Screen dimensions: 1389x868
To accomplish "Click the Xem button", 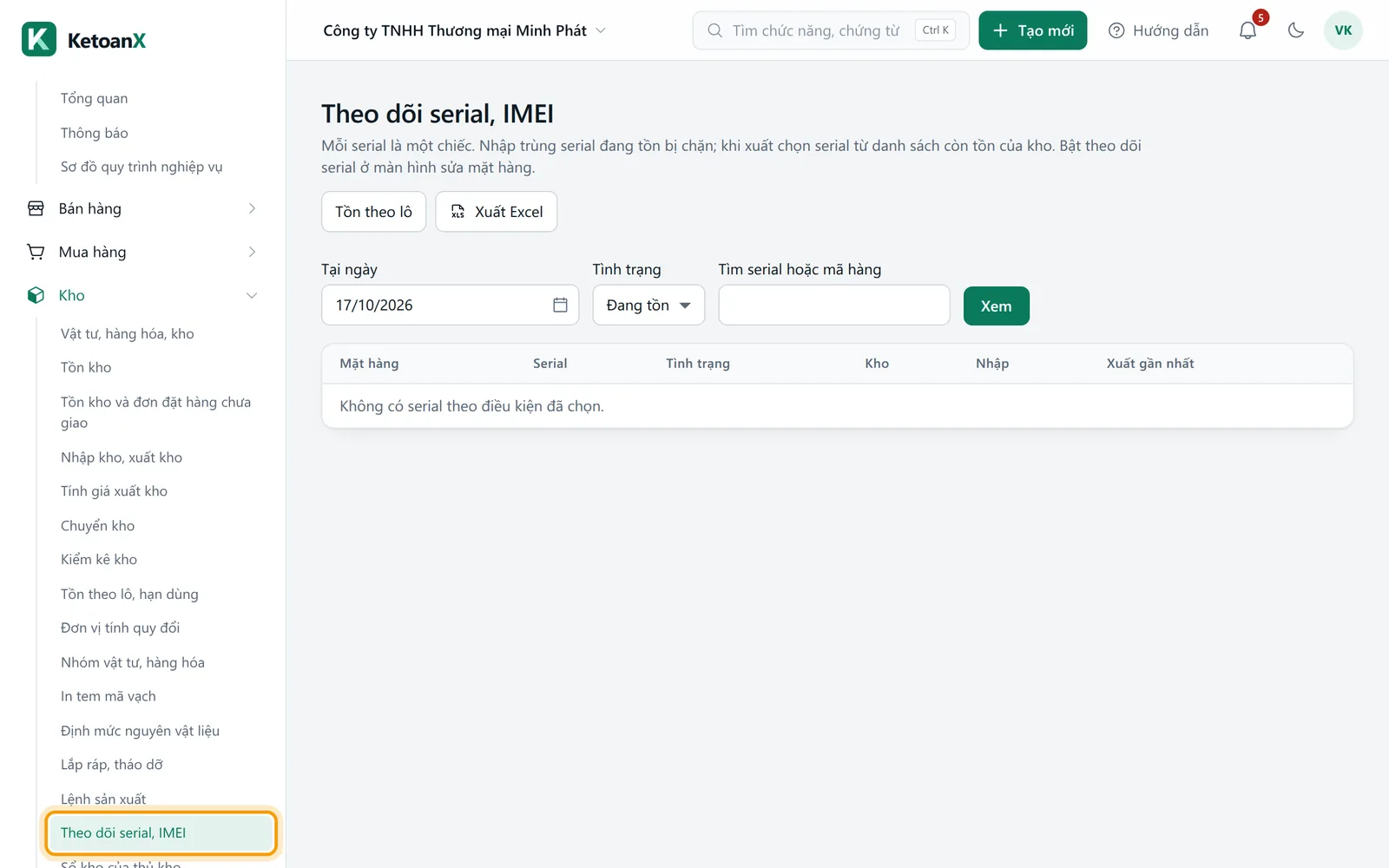I will [997, 306].
